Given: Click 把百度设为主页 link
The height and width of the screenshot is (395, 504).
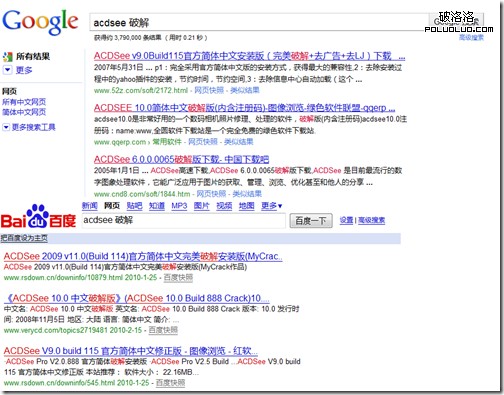Looking at the screenshot, I should coord(24,238).
